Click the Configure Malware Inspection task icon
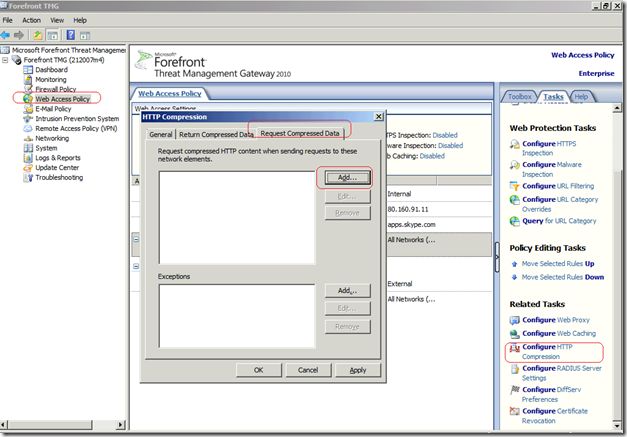Viewport: 627px width, 437px height. coord(514,165)
